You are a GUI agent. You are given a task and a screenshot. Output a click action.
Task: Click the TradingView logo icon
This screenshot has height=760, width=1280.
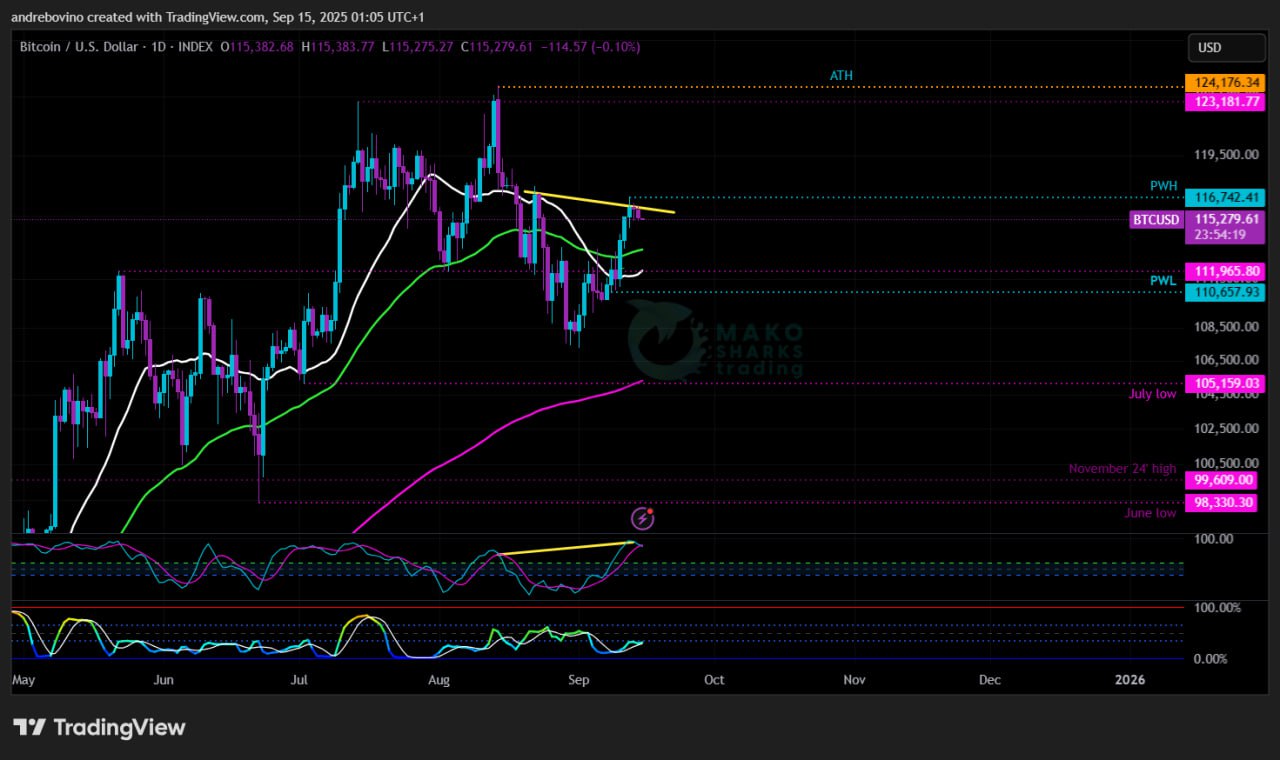click(30, 727)
